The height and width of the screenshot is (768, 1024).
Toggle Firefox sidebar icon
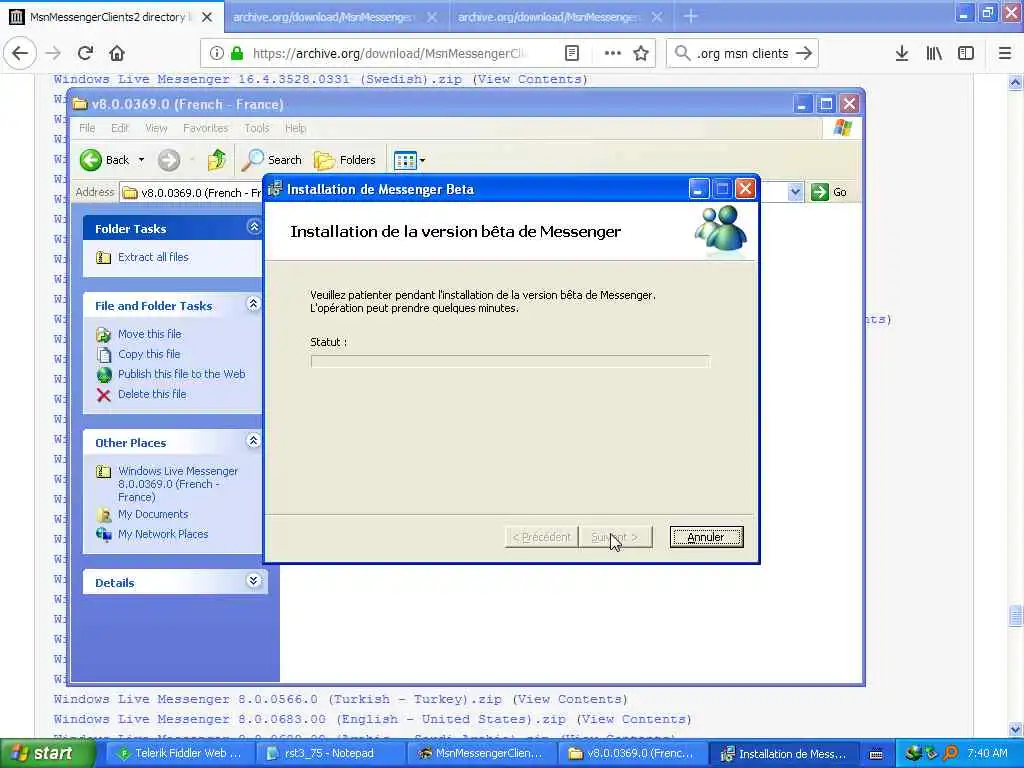pos(966,54)
